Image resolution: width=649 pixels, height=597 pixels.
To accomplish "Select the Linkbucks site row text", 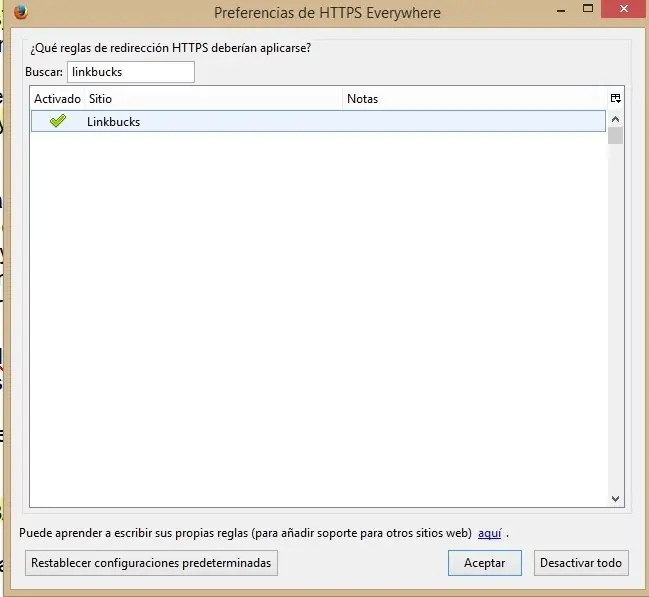I will 113,122.
